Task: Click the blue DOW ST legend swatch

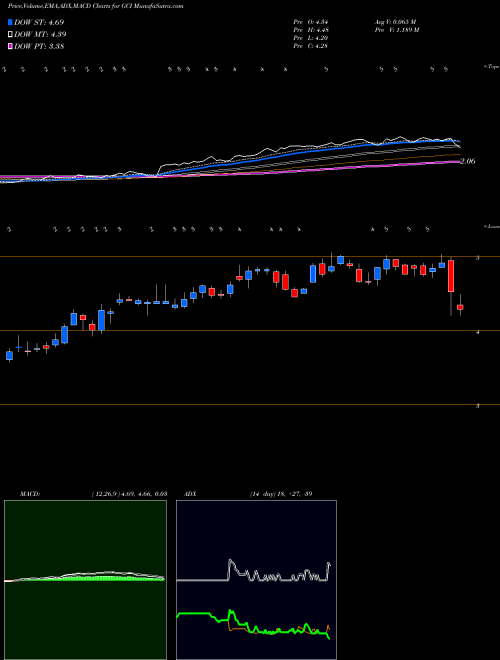Action: point(11,23)
